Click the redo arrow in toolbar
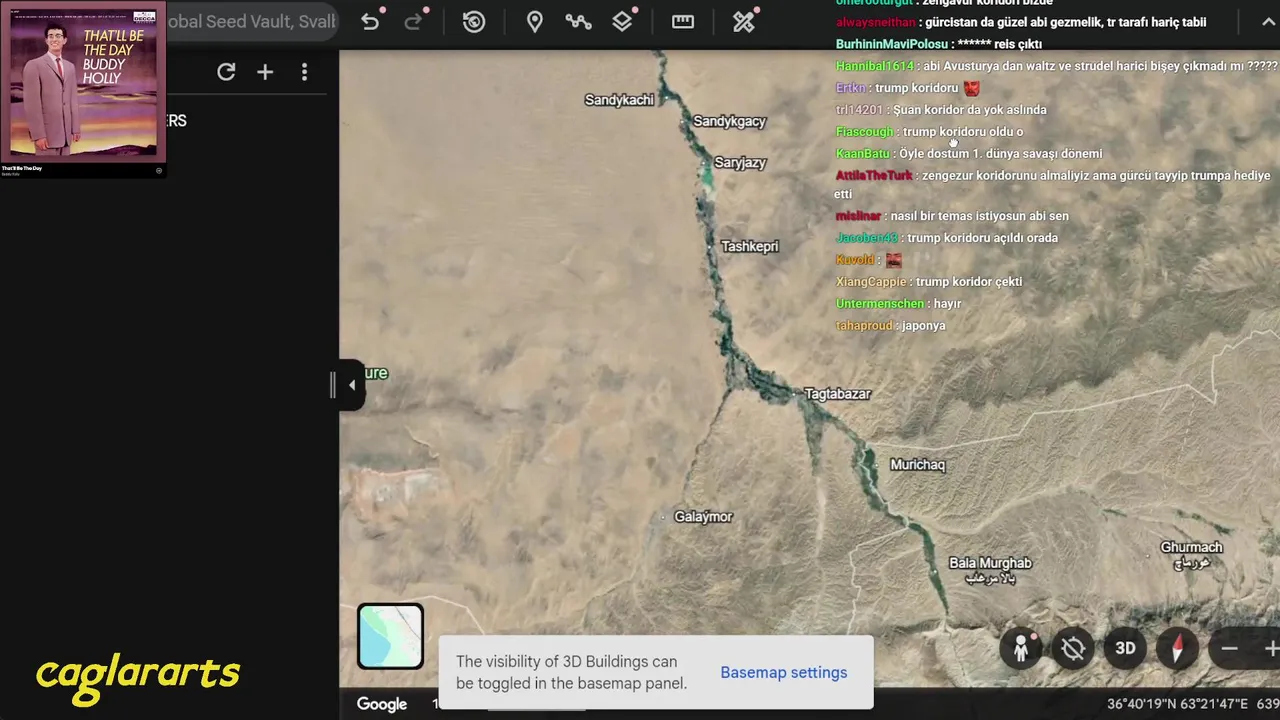 coord(413,22)
